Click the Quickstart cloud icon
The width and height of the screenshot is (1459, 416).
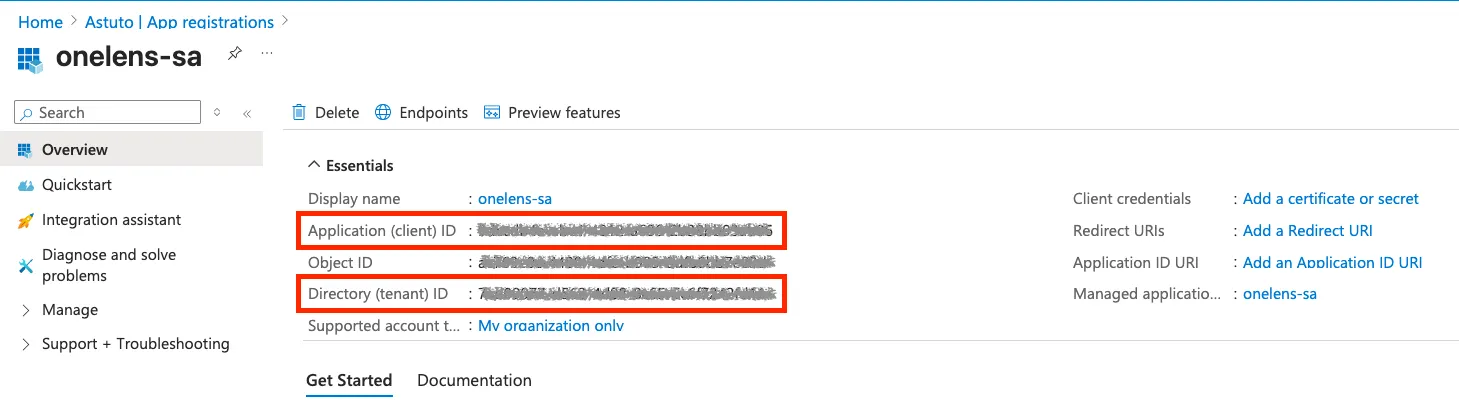(26, 185)
